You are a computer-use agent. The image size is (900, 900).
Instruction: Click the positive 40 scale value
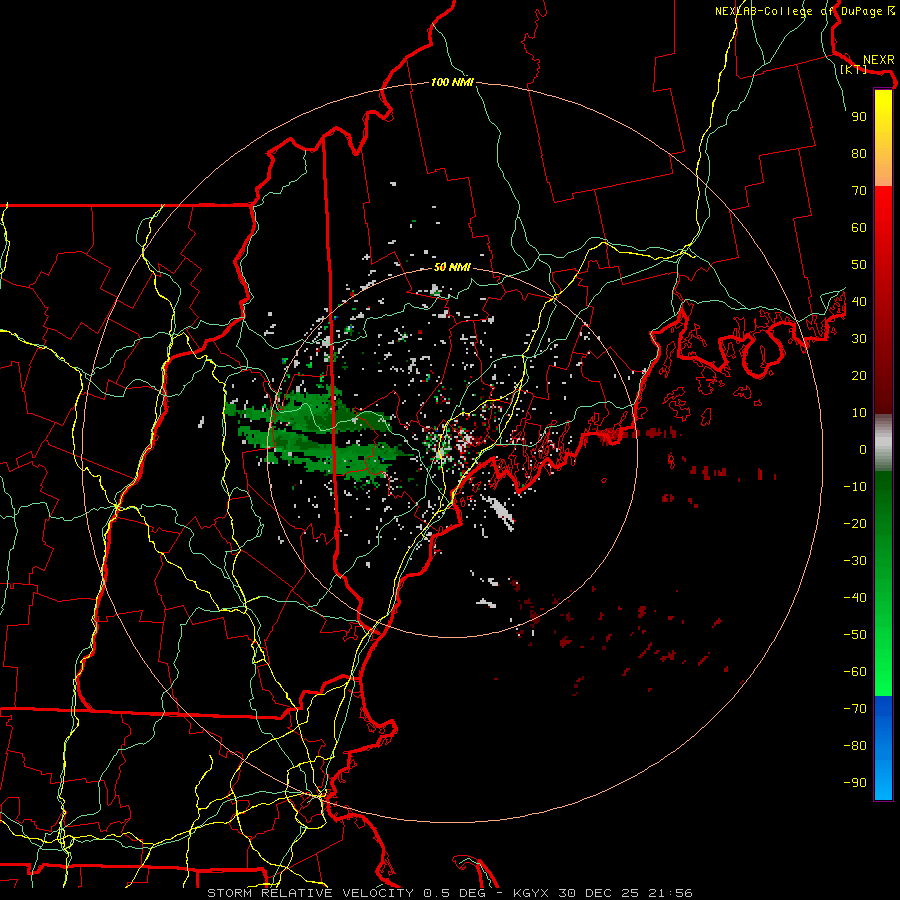[859, 302]
